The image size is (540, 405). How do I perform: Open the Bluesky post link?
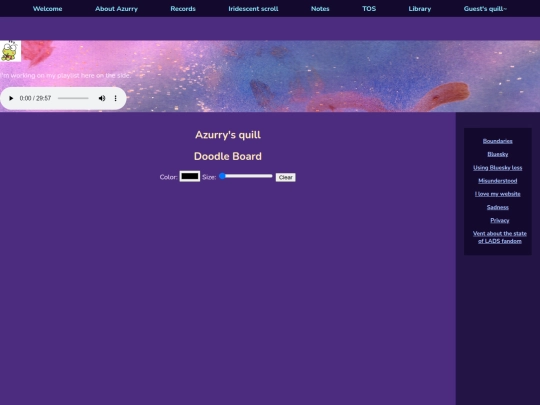tap(497, 154)
